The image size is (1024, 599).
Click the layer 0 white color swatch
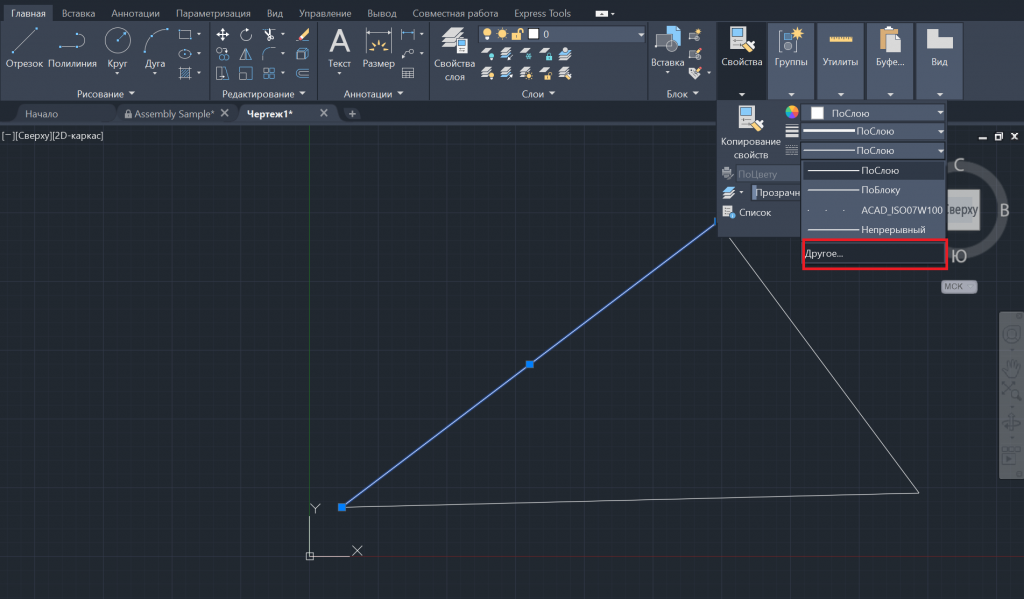[533, 34]
